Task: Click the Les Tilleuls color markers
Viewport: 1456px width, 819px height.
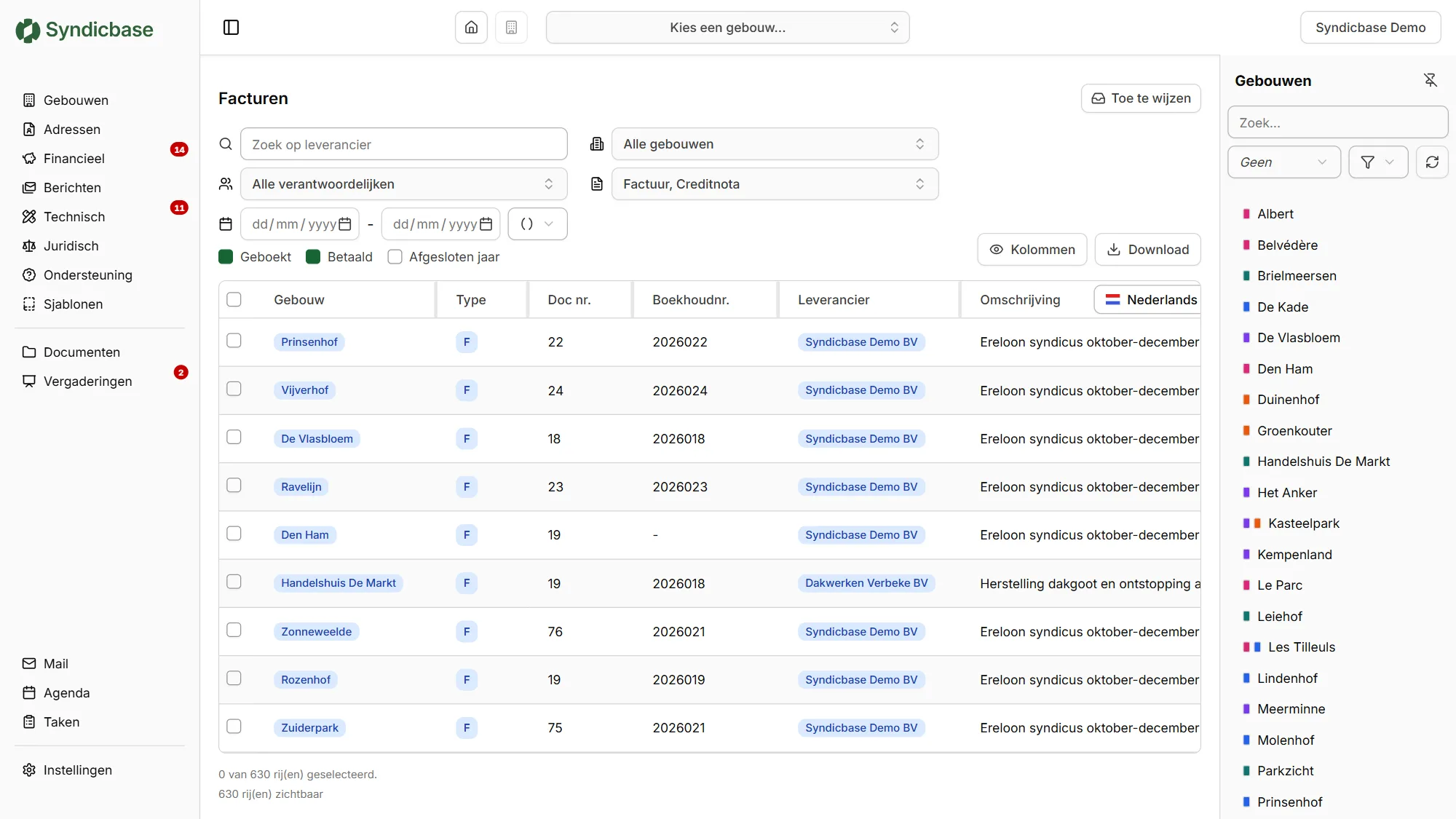Action: (x=1252, y=647)
